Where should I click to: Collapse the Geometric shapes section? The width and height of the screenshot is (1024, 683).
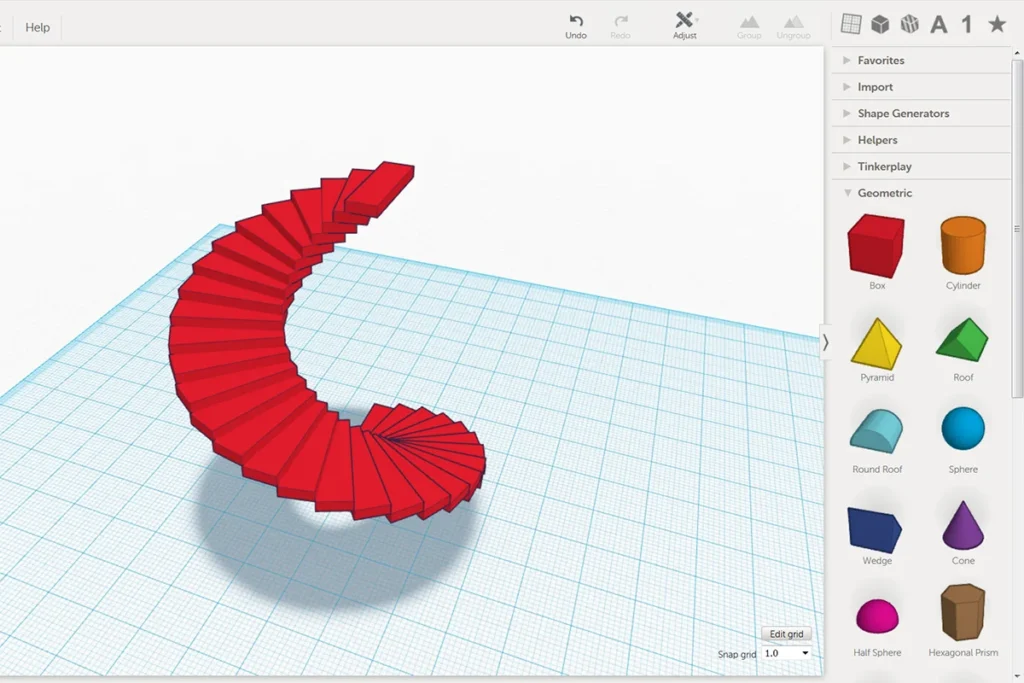click(884, 193)
